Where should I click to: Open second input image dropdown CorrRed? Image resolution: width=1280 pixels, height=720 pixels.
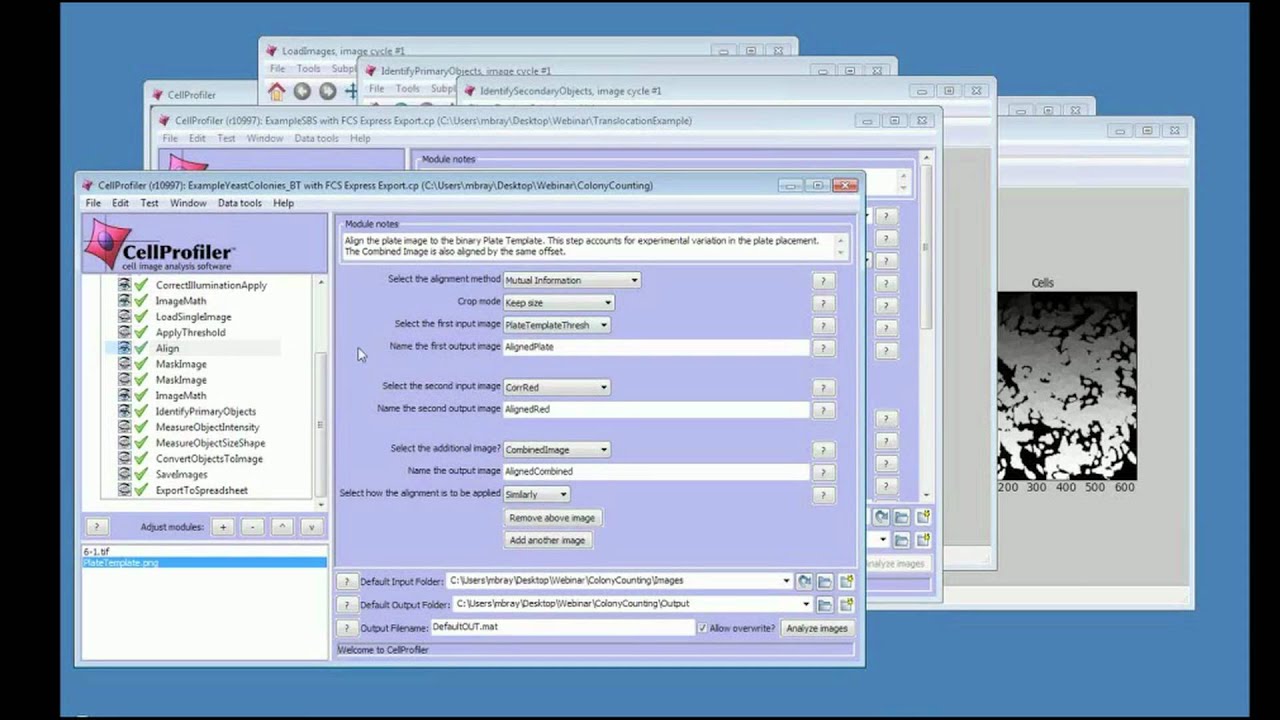click(x=556, y=387)
